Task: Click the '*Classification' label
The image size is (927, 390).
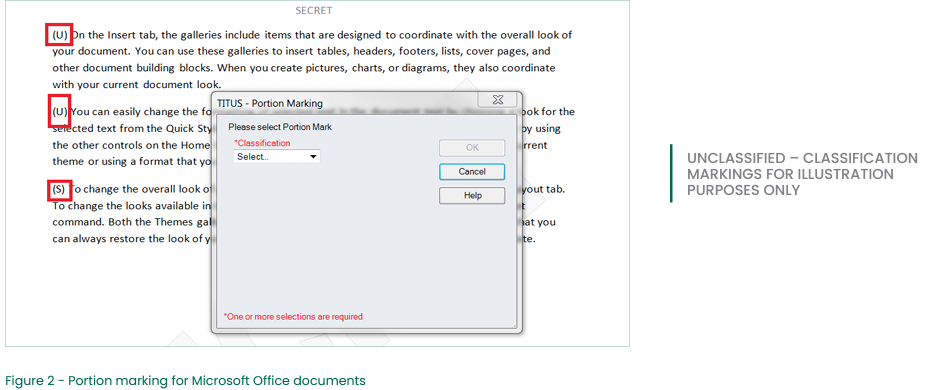Action: tap(262, 143)
